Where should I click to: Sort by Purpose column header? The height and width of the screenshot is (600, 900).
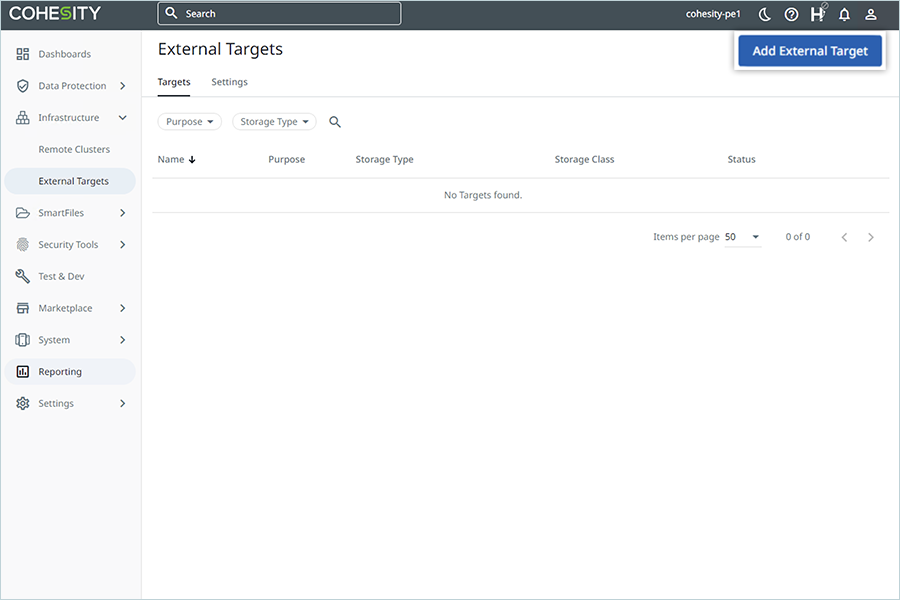(x=286, y=160)
